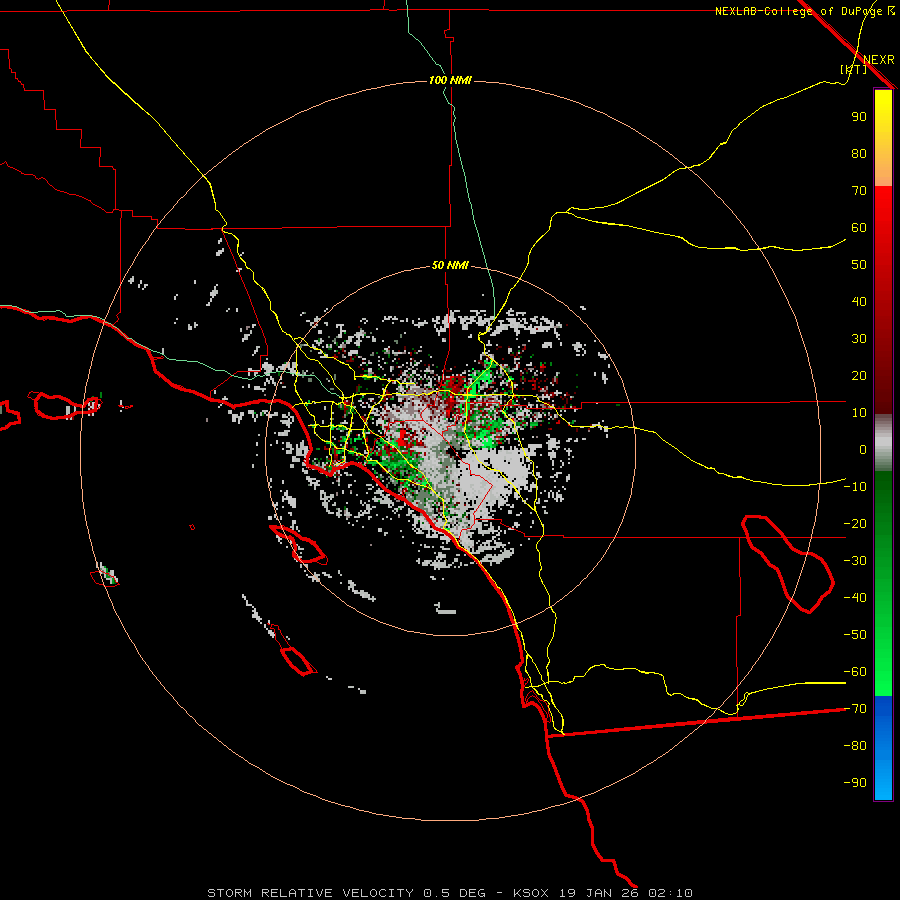Click the "20" value on velocity scale

859,375
